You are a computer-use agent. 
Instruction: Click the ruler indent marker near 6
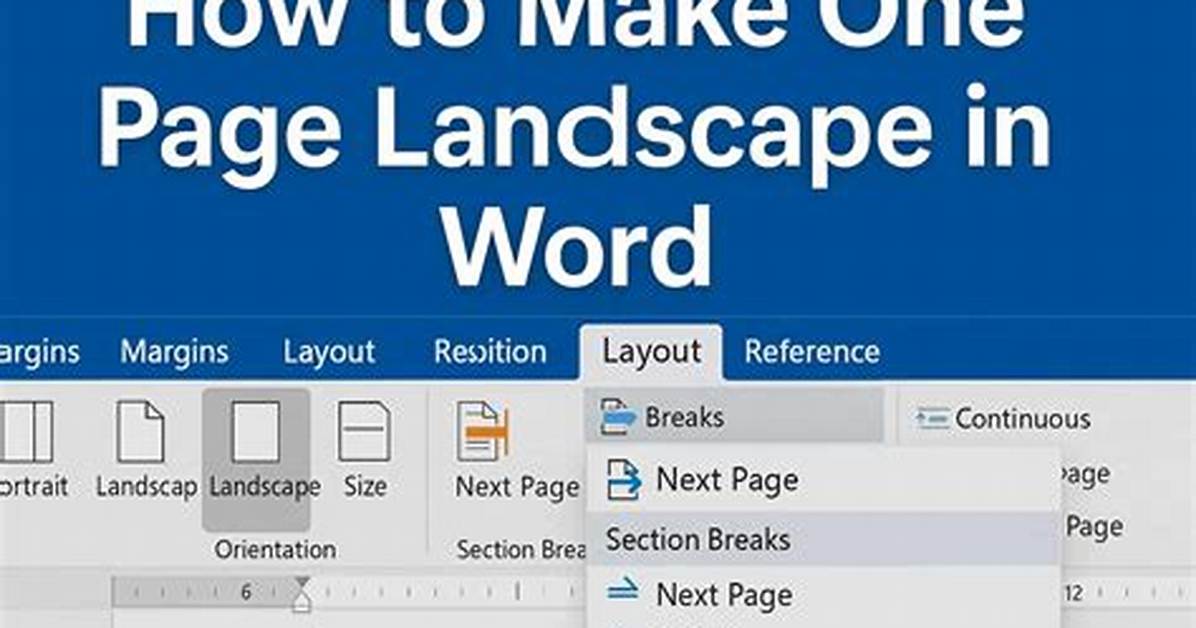point(301,594)
